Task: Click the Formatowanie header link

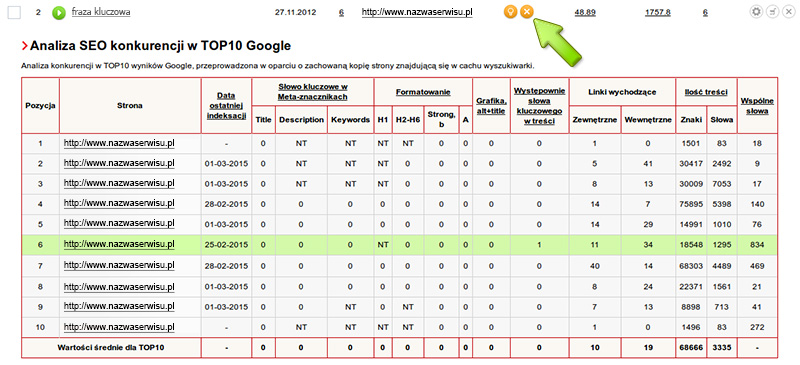Action: point(423,92)
